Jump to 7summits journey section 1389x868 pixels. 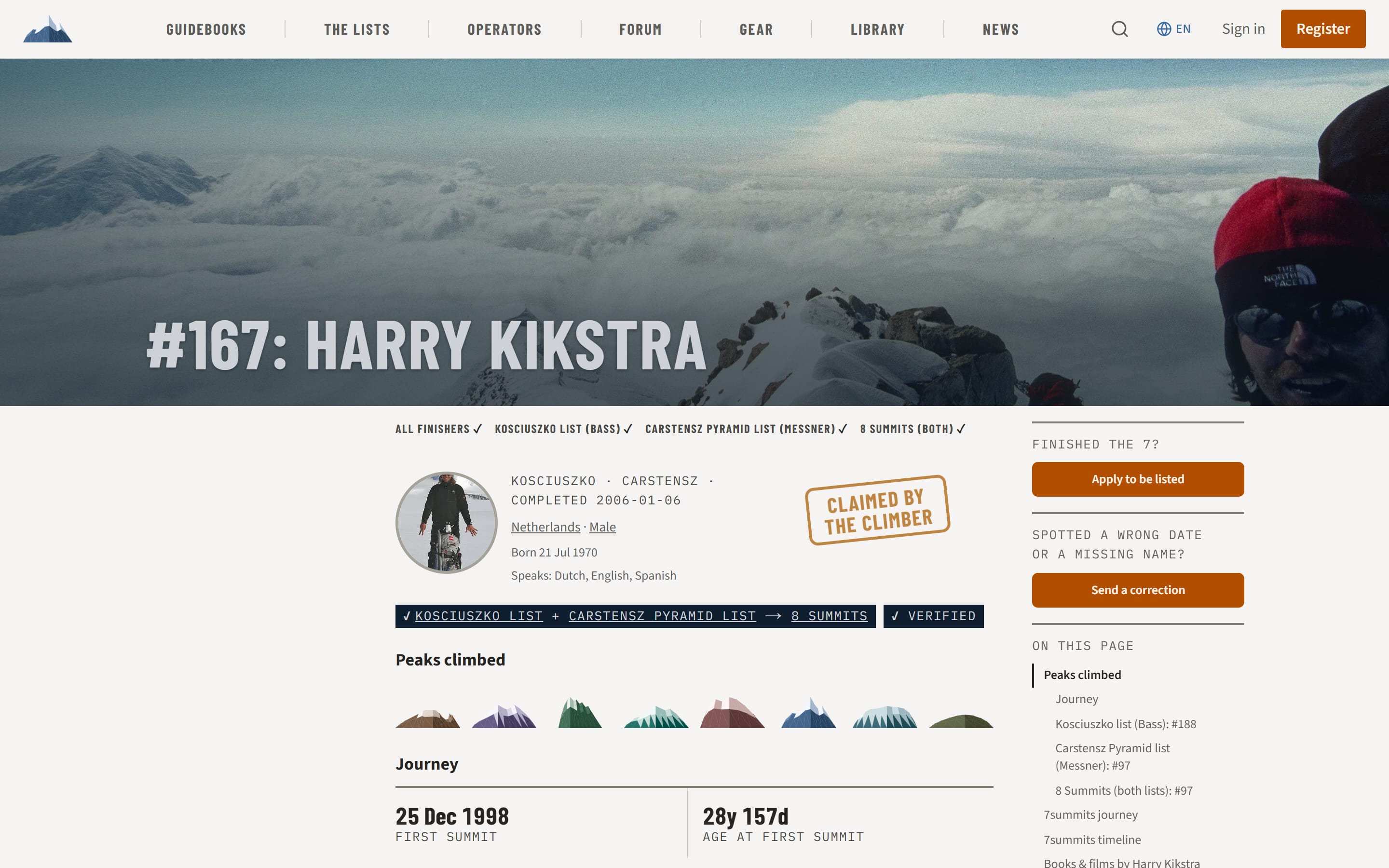tap(1090, 814)
